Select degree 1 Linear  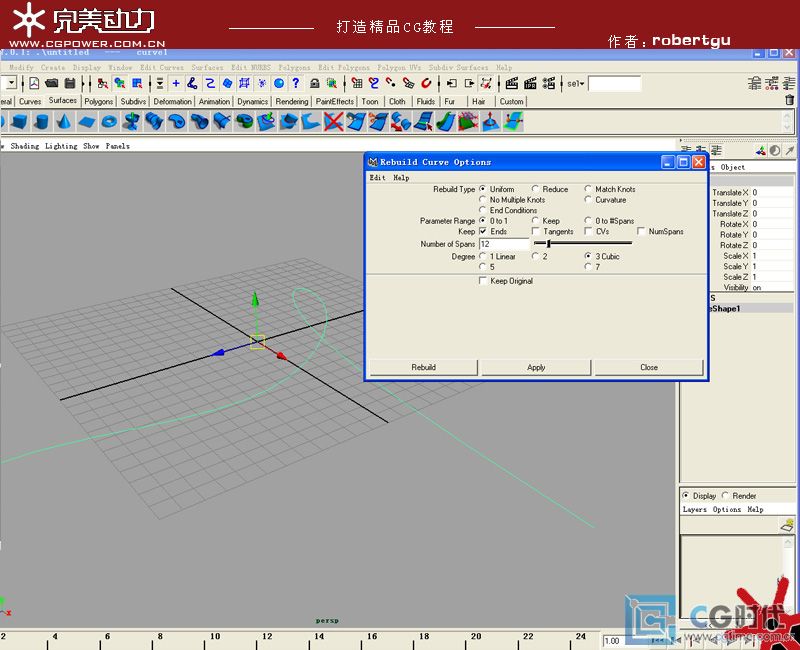click(x=483, y=256)
